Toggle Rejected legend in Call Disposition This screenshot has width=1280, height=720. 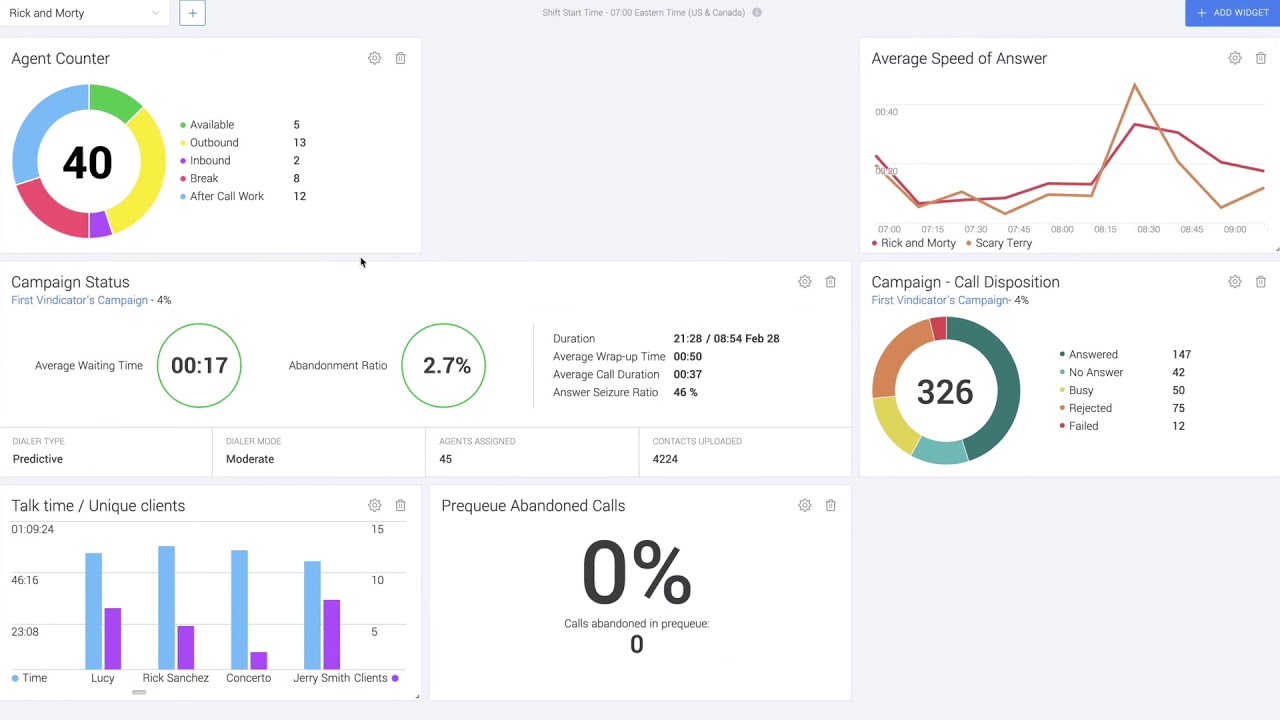tap(1086, 409)
